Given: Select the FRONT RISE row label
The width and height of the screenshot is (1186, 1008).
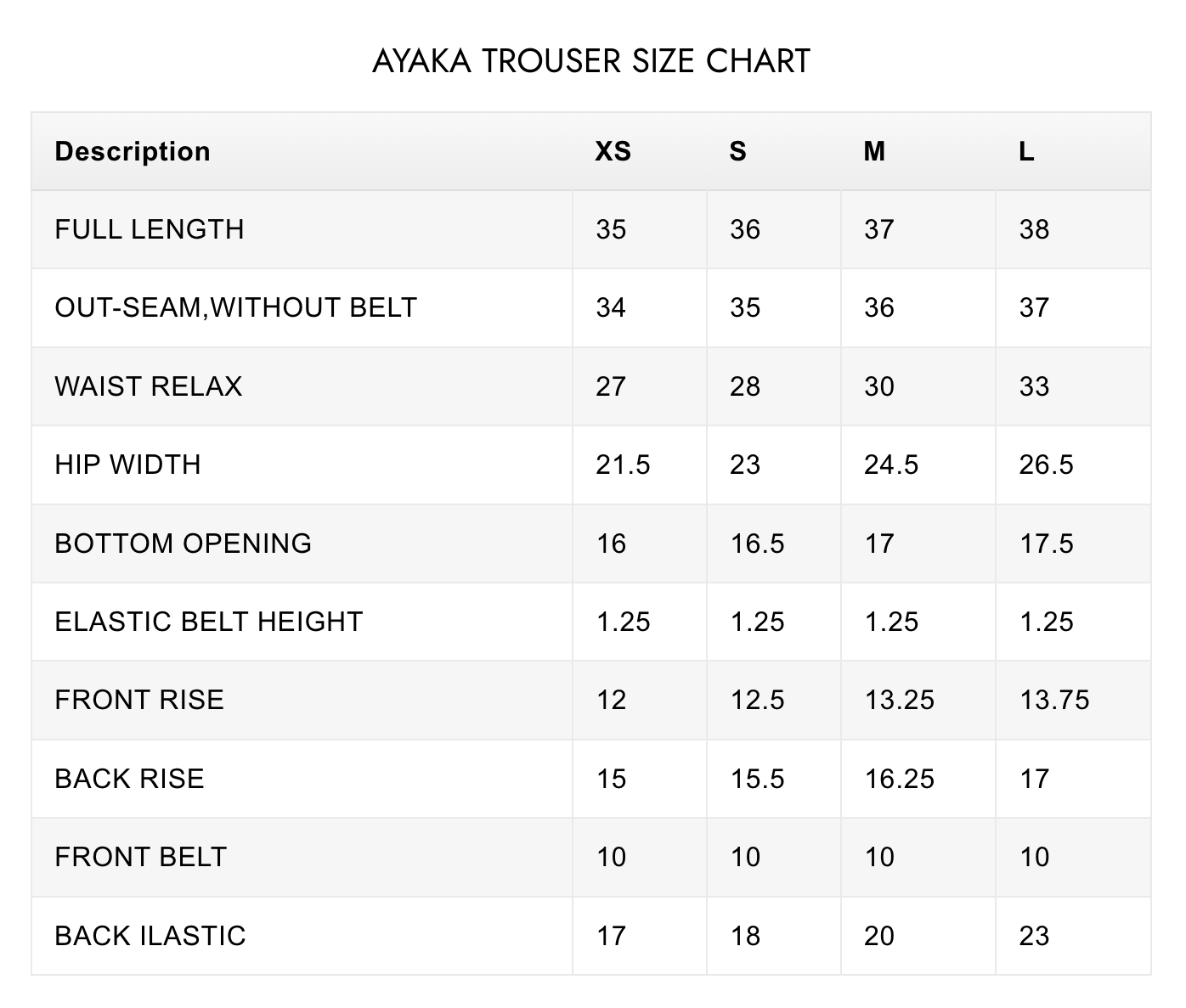Looking at the screenshot, I should pyautogui.click(x=139, y=700).
